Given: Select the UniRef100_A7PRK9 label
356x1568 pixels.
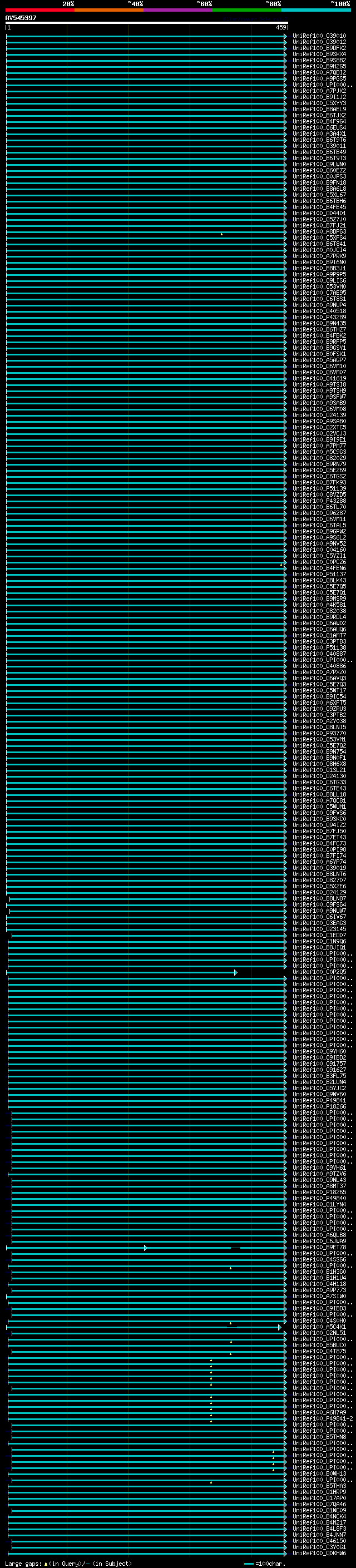Looking at the screenshot, I should point(319,256).
